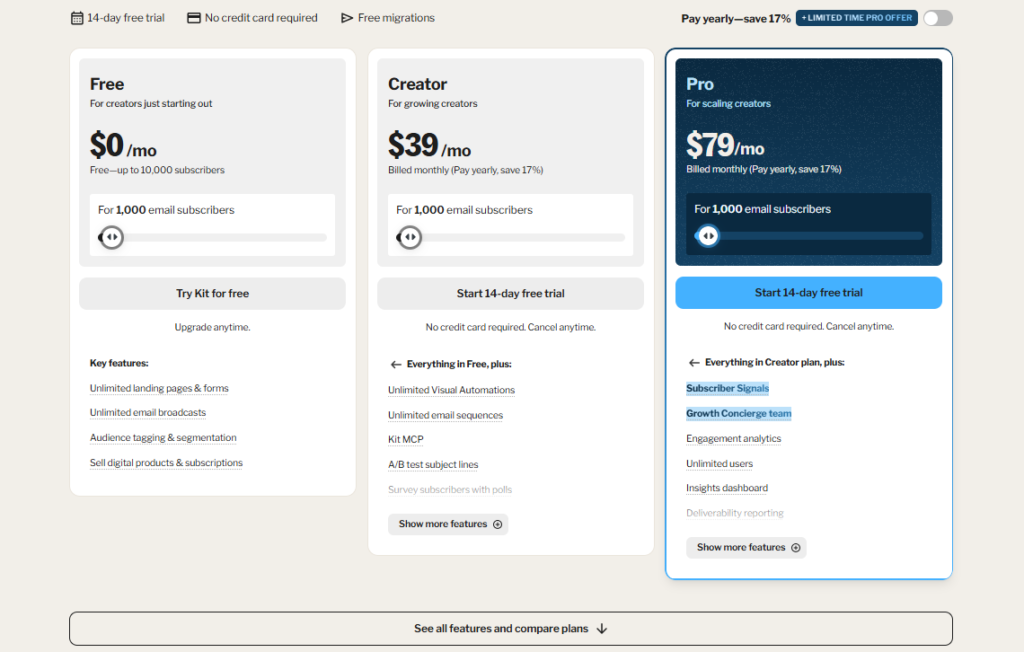The image size is (1024, 652).
Task: Click the Free plan slider track
Action: pyautogui.click(x=212, y=237)
